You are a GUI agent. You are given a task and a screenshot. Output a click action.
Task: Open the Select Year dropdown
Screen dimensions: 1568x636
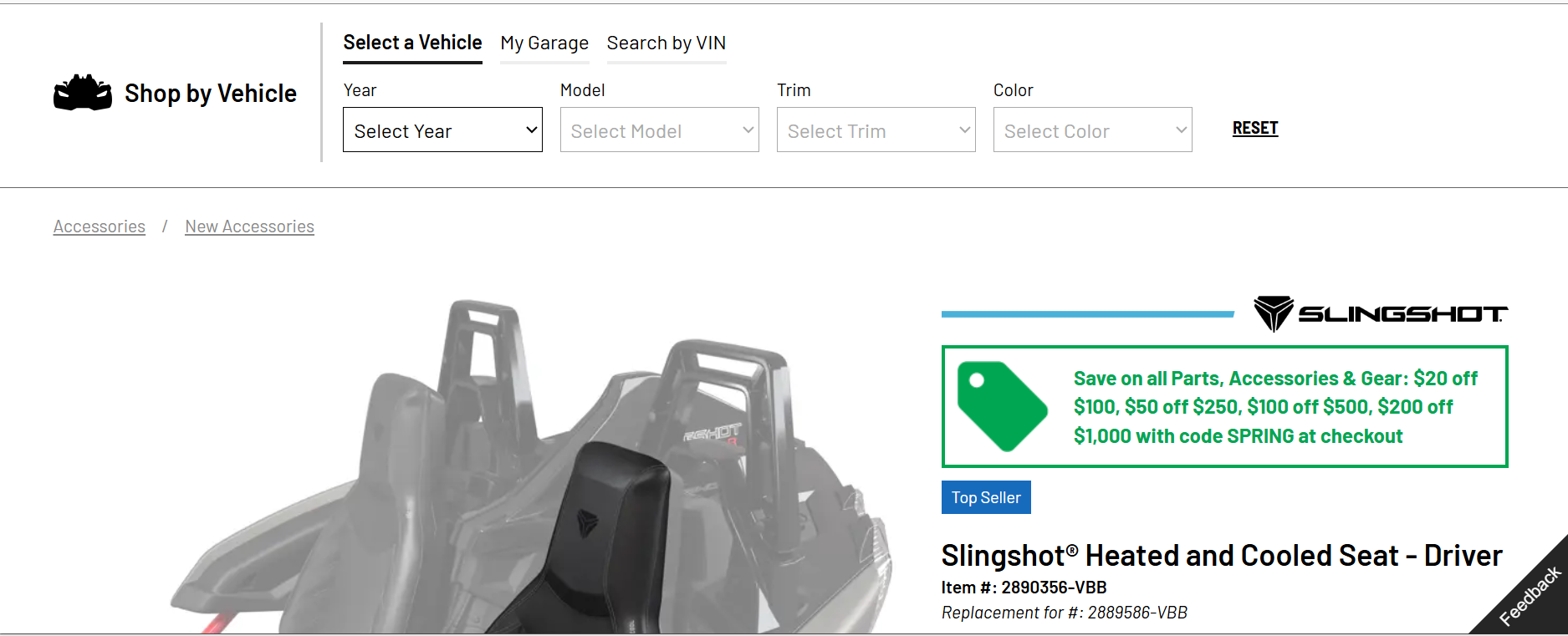click(x=442, y=130)
